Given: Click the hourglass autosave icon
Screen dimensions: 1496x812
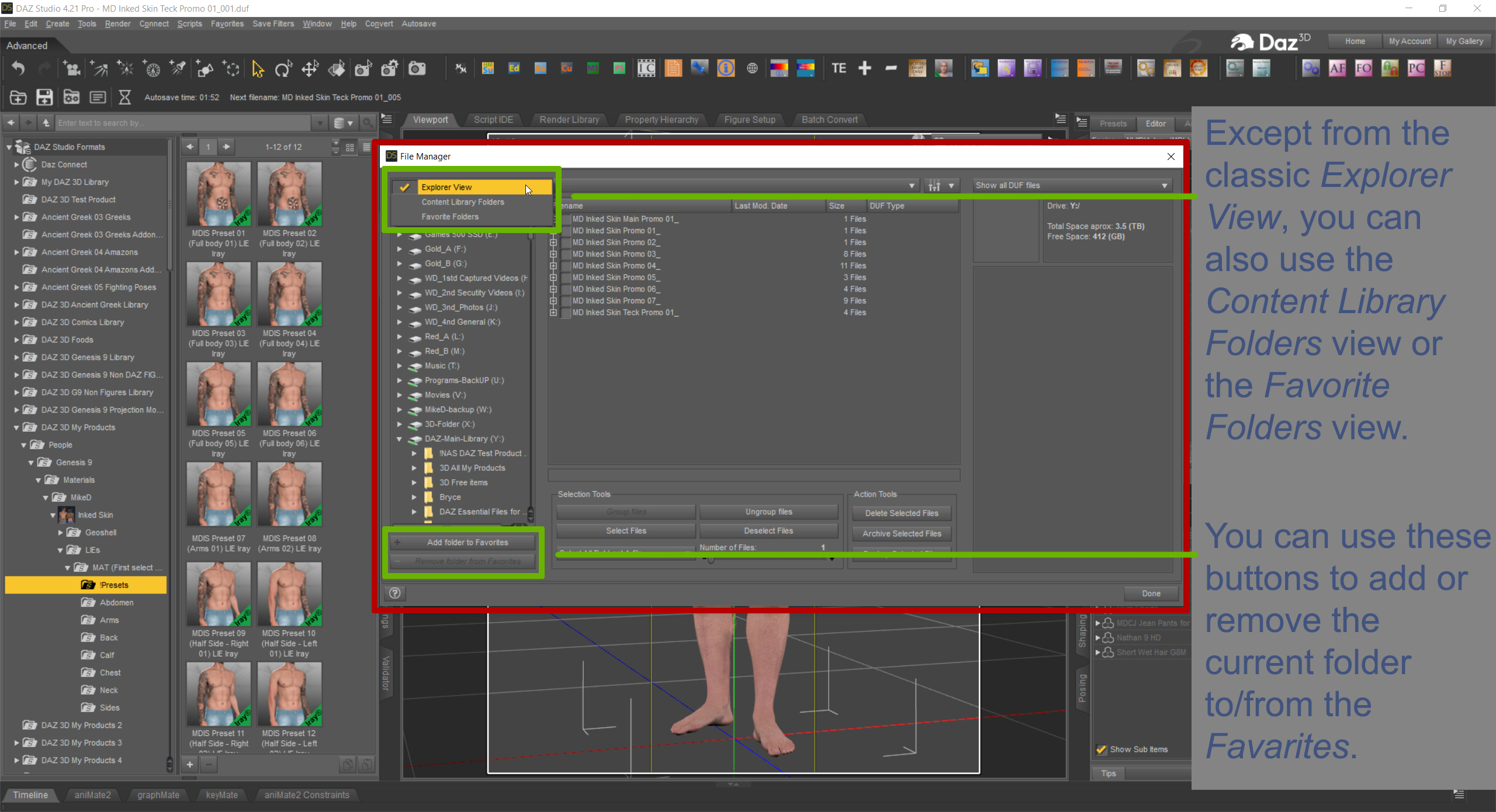Looking at the screenshot, I should pos(124,97).
